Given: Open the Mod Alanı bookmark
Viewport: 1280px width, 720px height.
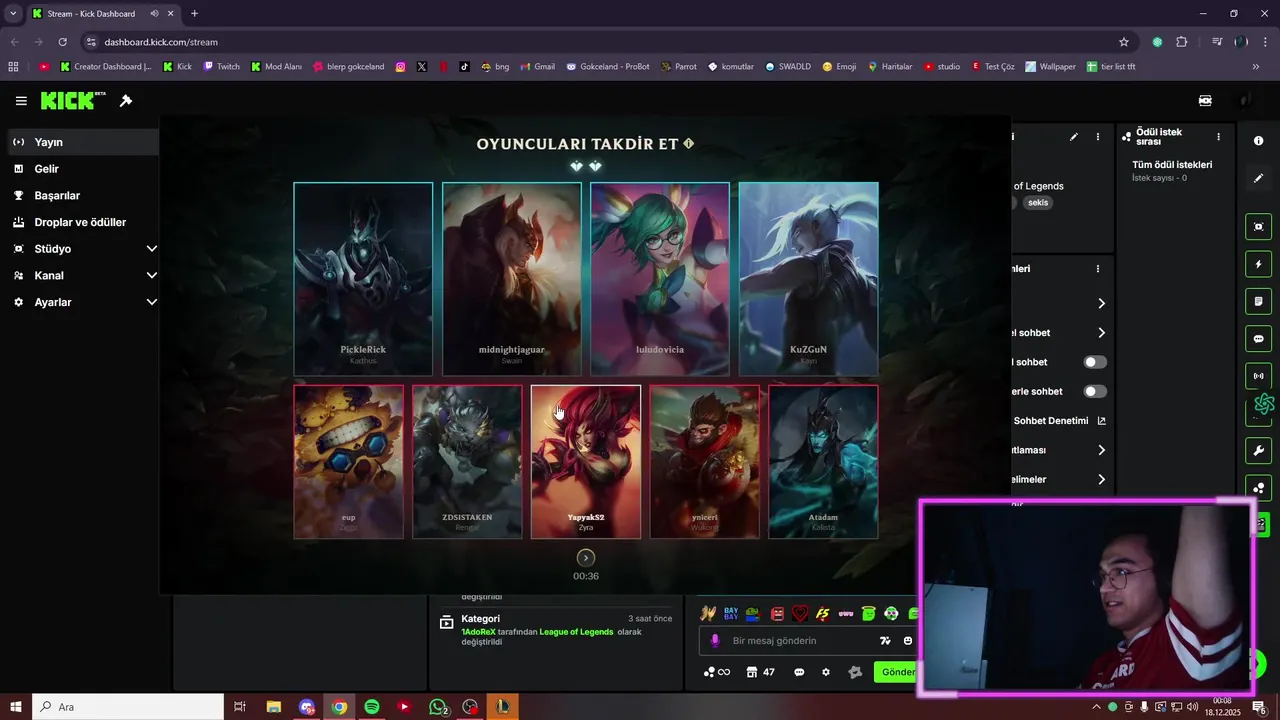Looking at the screenshot, I should point(276,67).
